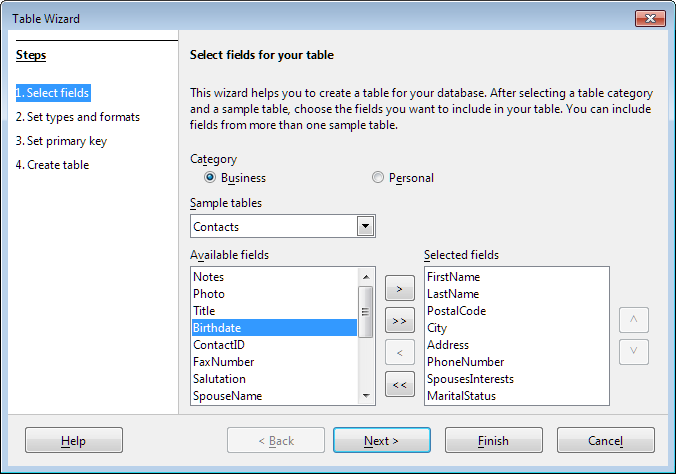Open the Sample tables dropdown arrow

[365, 226]
